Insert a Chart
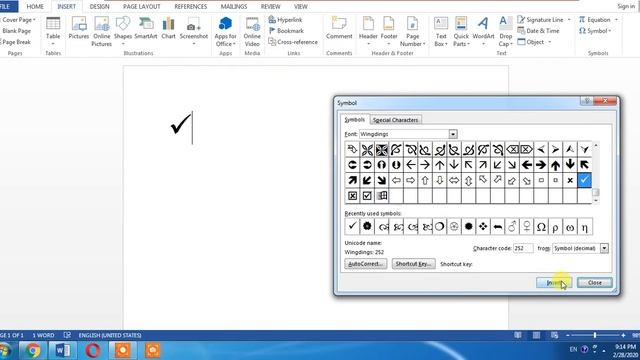 (168, 28)
